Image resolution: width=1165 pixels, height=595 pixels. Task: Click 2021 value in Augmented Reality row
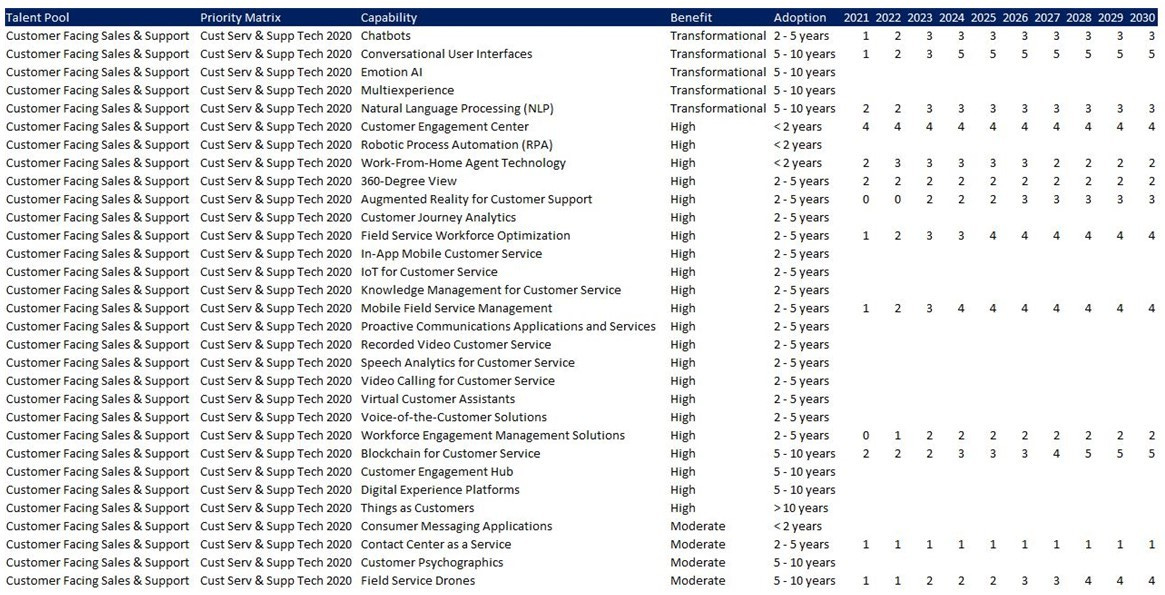click(x=866, y=199)
